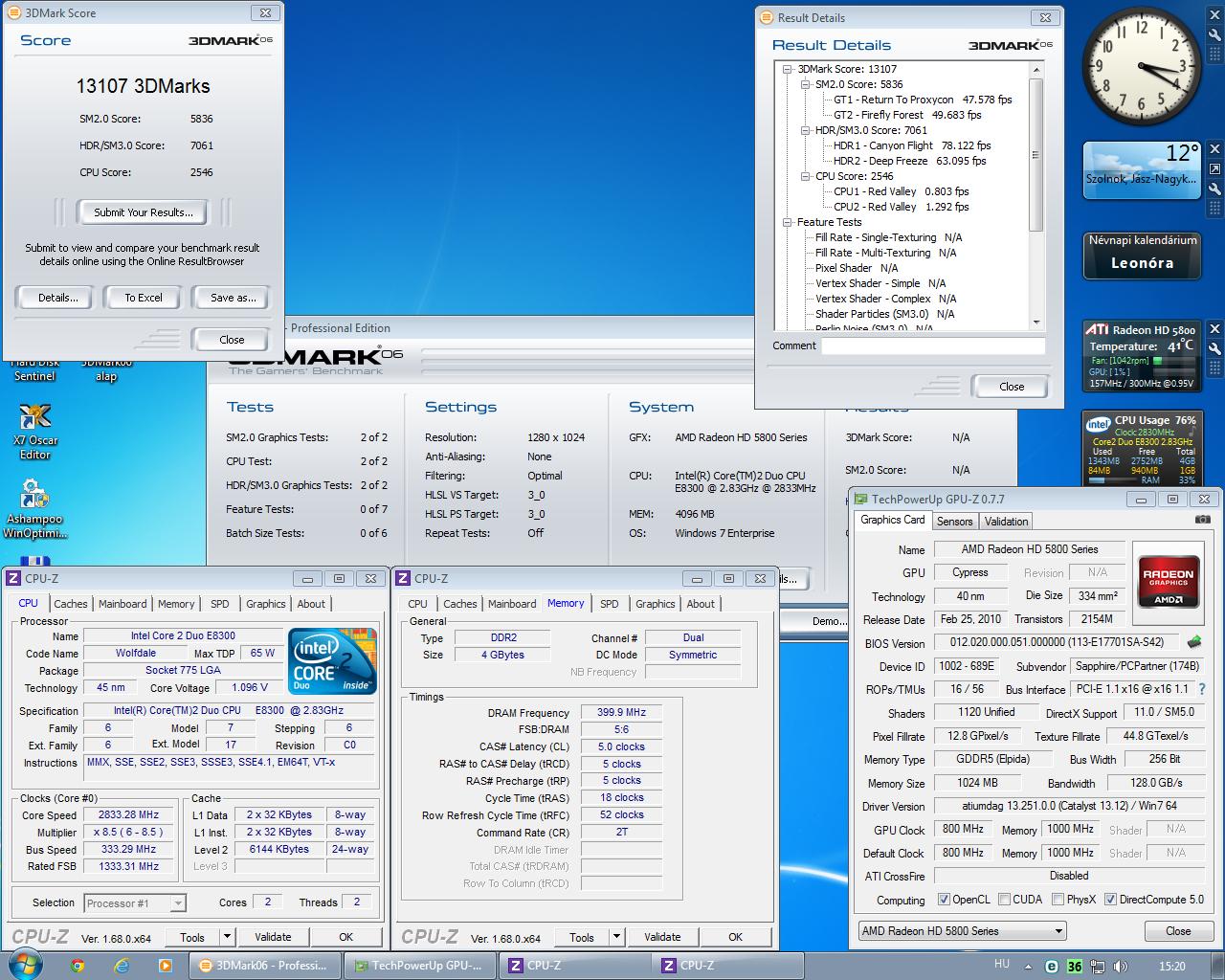Click Validate in the left CPU-Z window
The width and height of the screenshot is (1225, 980).
pyautogui.click(x=272, y=937)
